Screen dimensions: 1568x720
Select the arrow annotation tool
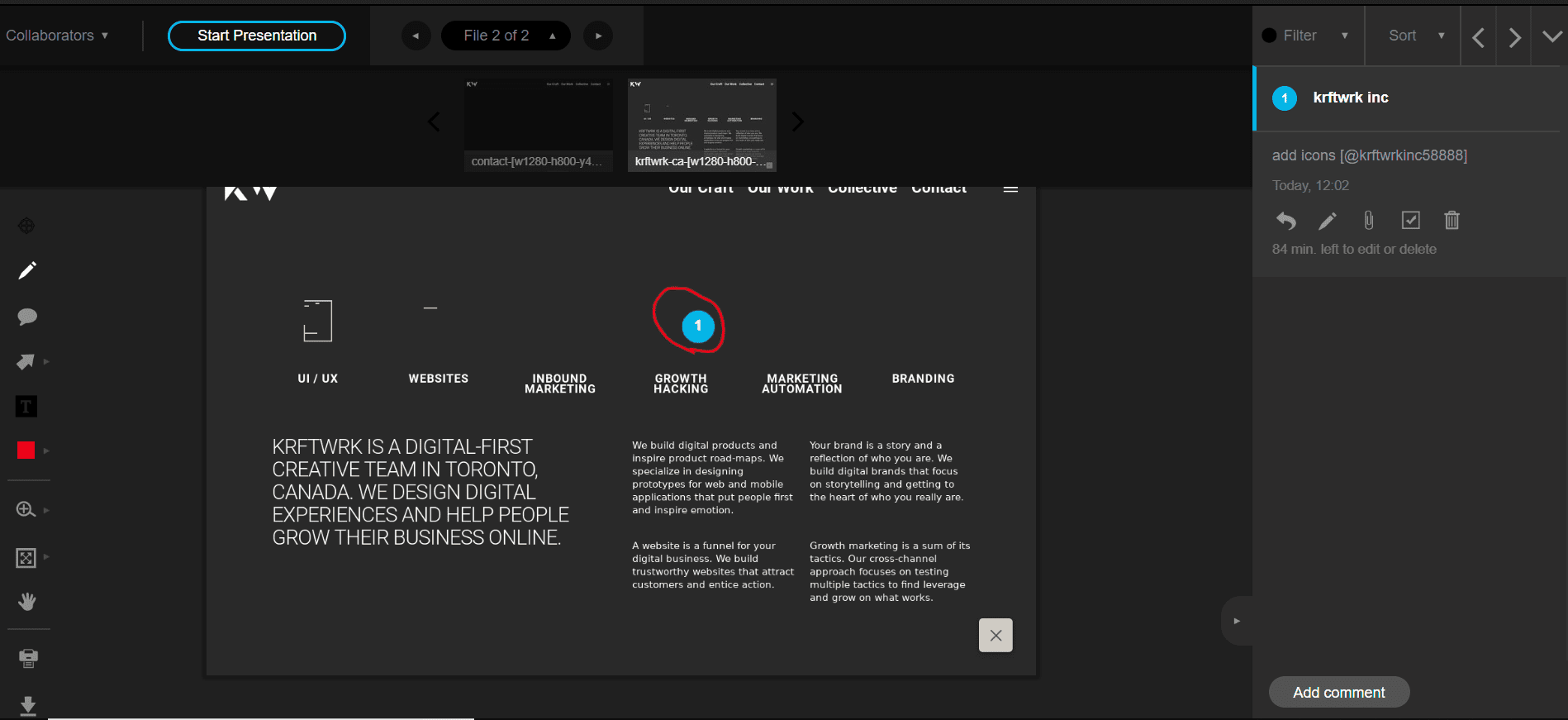26,362
